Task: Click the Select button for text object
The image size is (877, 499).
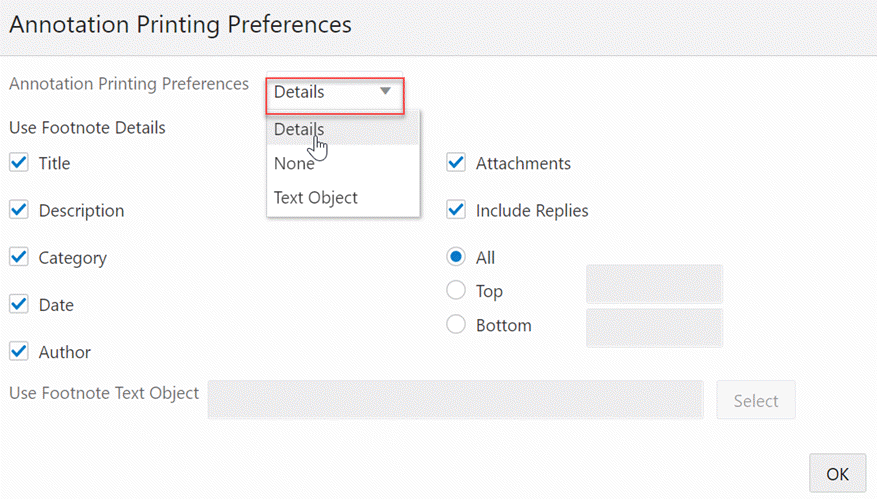Action: tap(755, 400)
